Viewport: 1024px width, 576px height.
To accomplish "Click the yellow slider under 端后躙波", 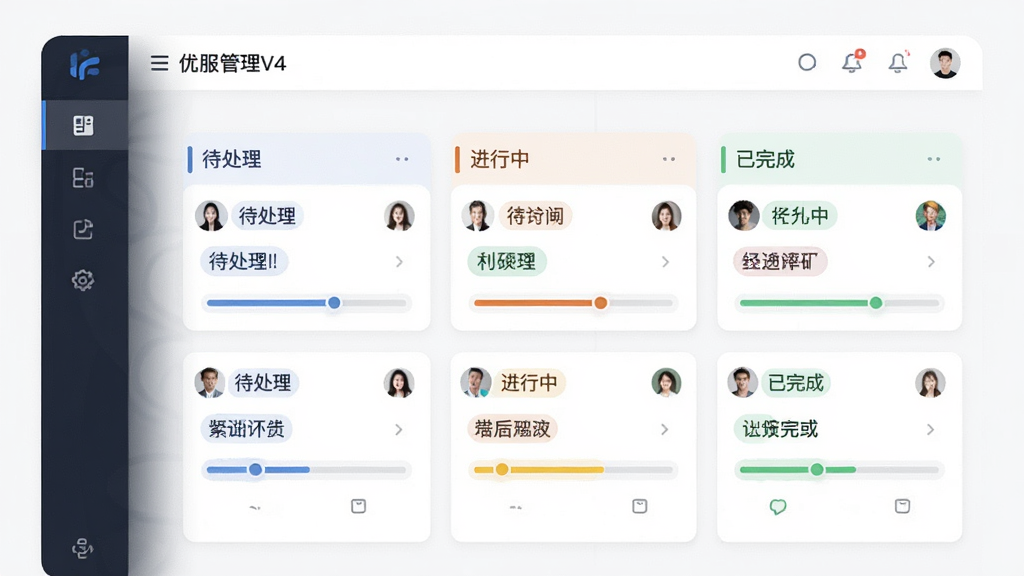I will coord(573,470).
